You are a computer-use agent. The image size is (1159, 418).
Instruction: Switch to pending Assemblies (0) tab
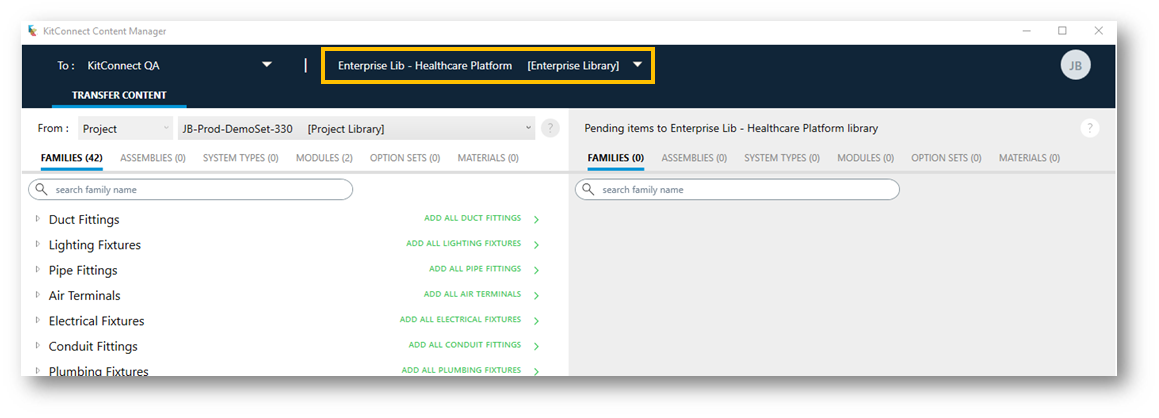(694, 158)
